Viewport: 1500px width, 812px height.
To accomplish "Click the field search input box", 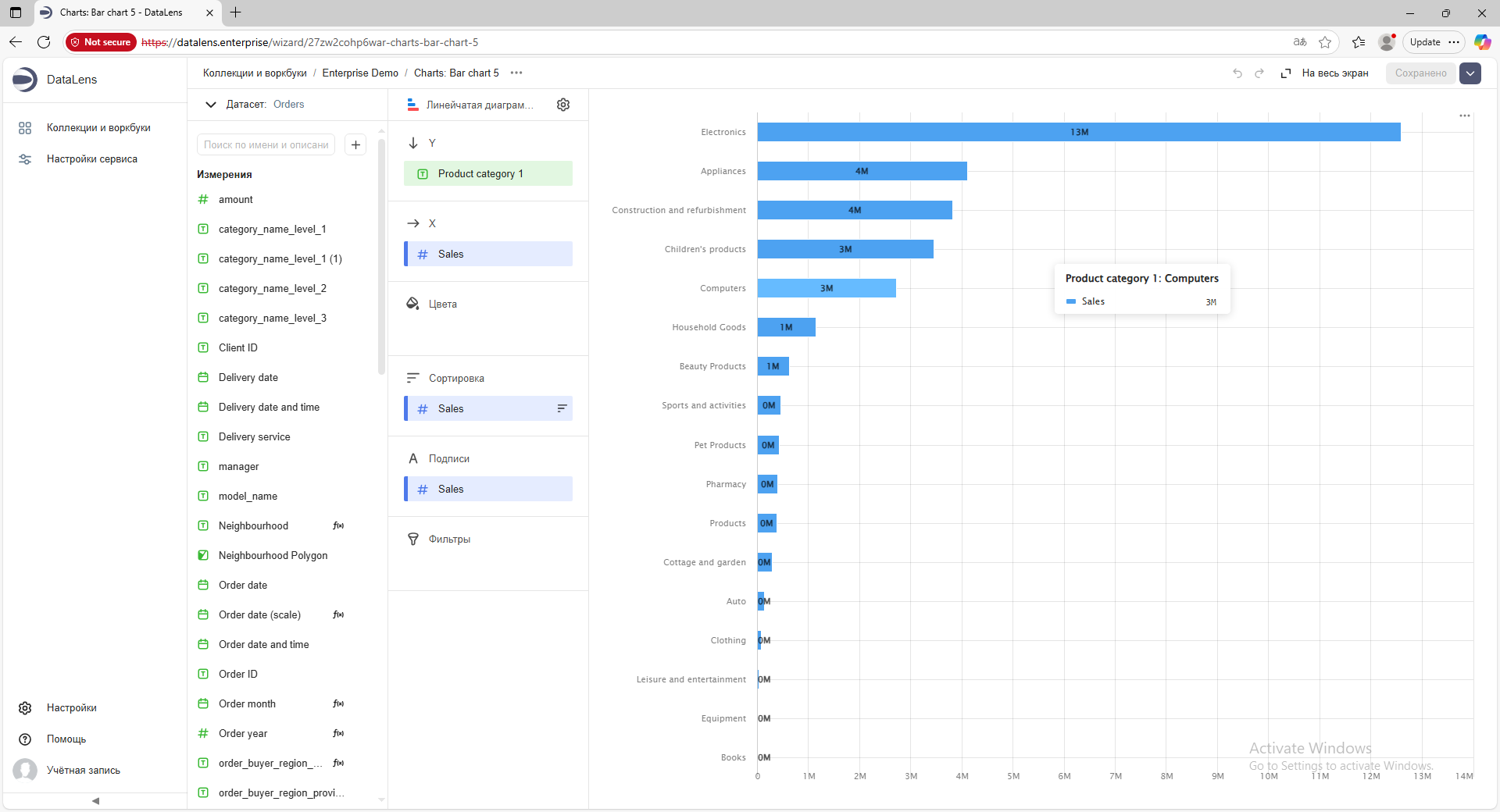I will (x=266, y=144).
